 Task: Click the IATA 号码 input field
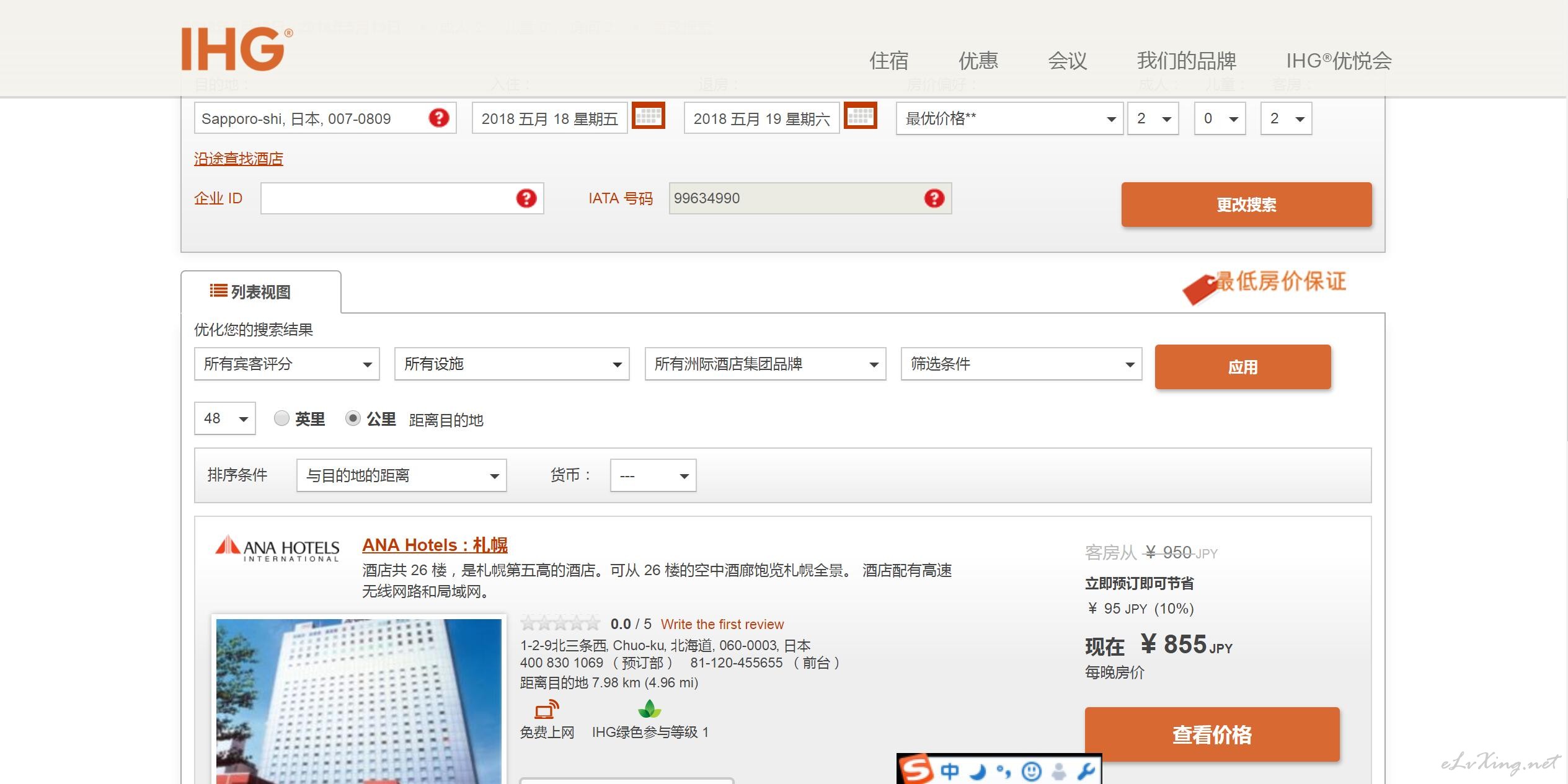coord(810,198)
